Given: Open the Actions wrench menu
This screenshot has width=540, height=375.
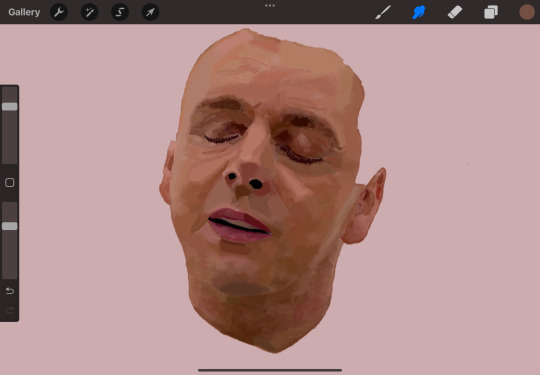Looking at the screenshot, I should pyautogui.click(x=59, y=12).
